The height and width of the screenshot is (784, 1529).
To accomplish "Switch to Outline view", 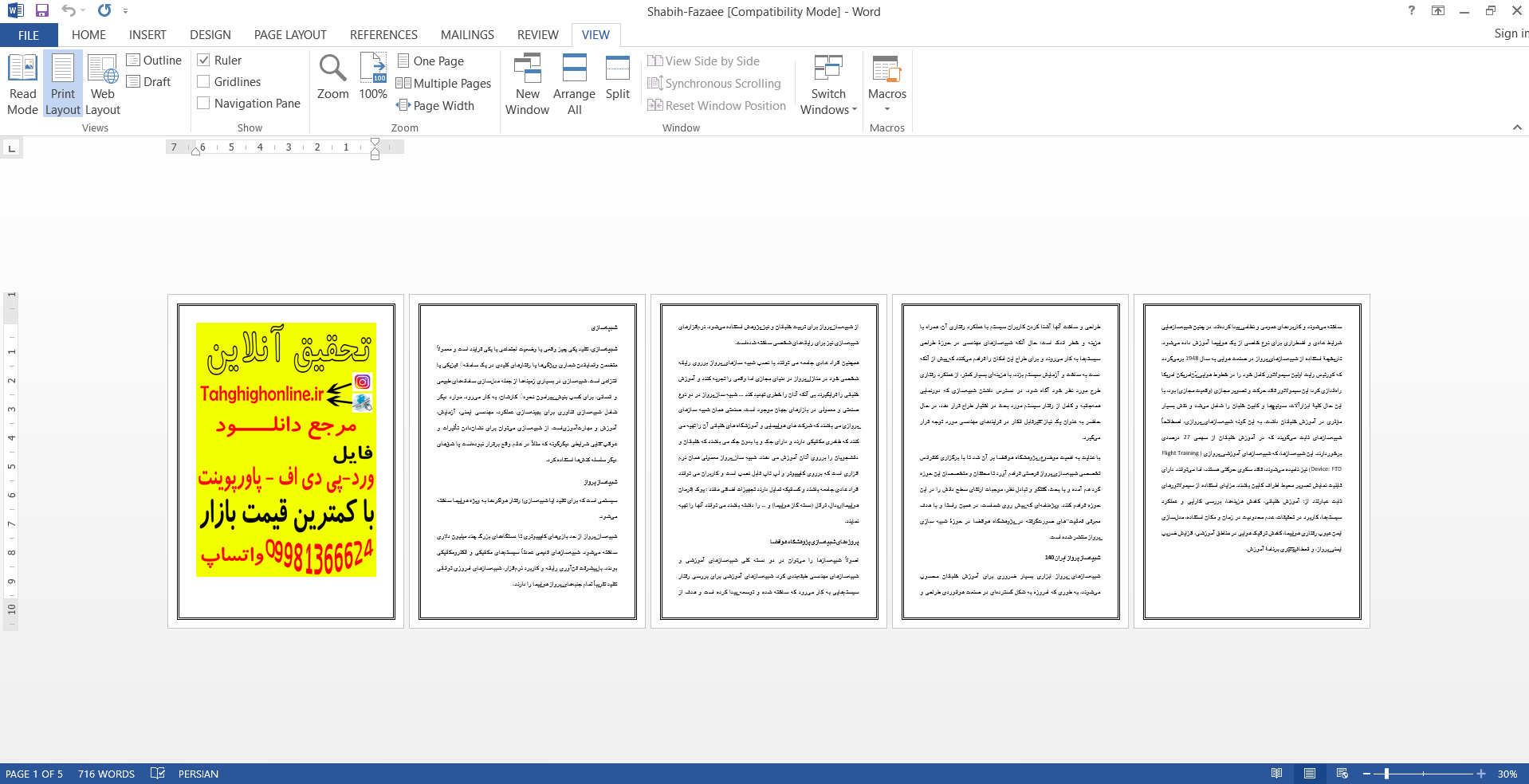I will pos(154,61).
